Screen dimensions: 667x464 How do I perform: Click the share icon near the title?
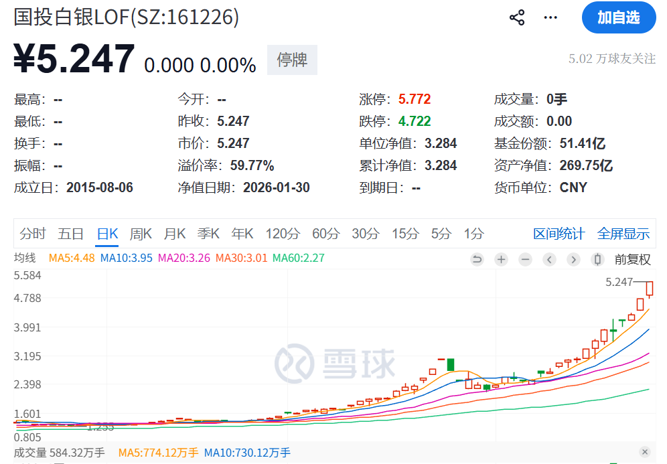click(x=517, y=17)
